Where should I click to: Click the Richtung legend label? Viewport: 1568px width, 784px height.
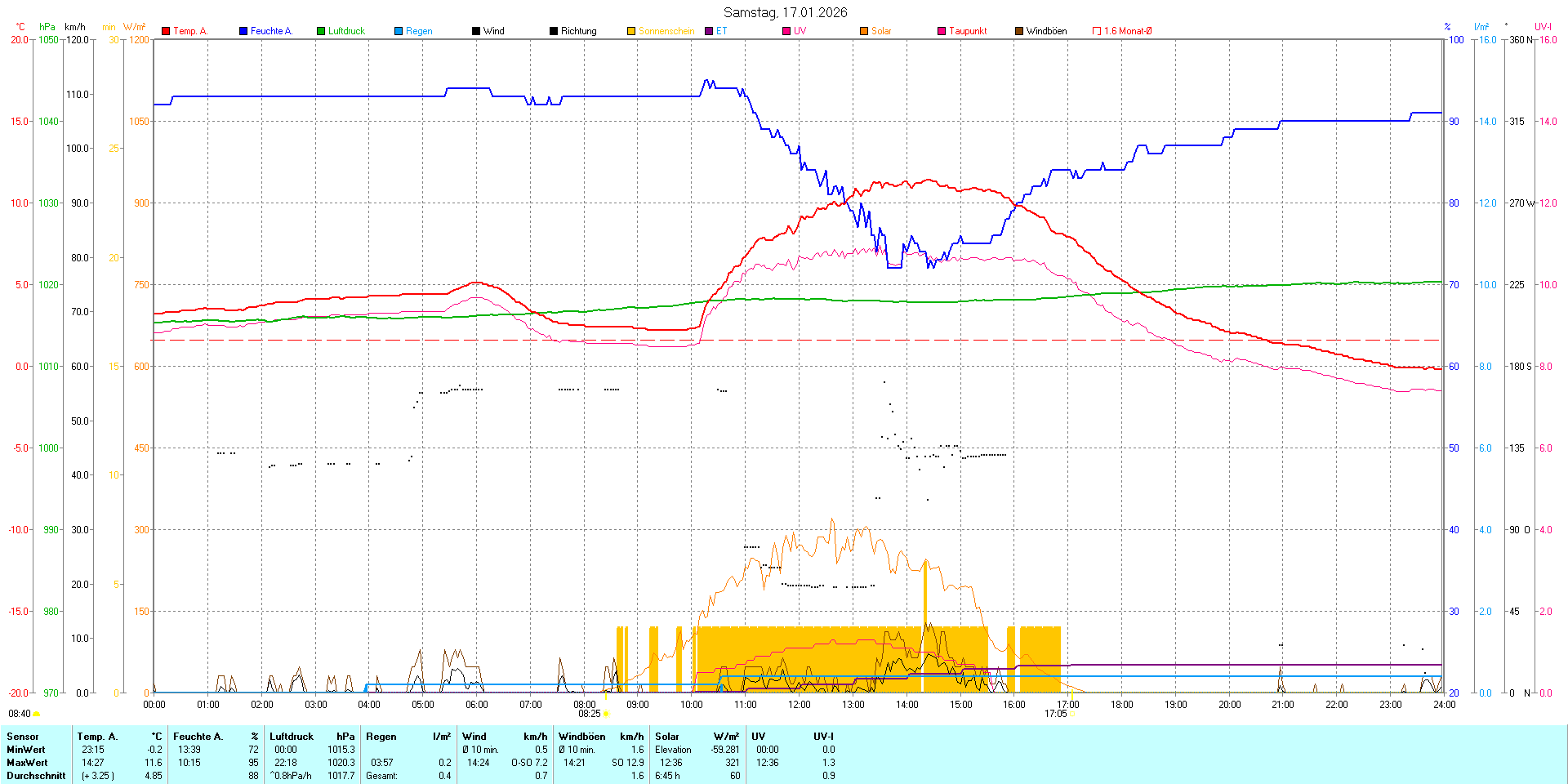click(x=578, y=31)
